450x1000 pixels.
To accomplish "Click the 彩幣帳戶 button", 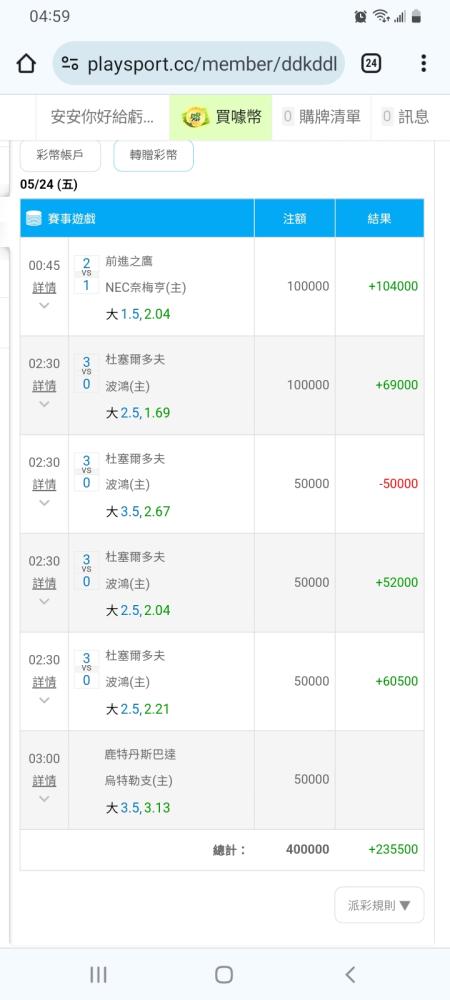I will coord(61,155).
